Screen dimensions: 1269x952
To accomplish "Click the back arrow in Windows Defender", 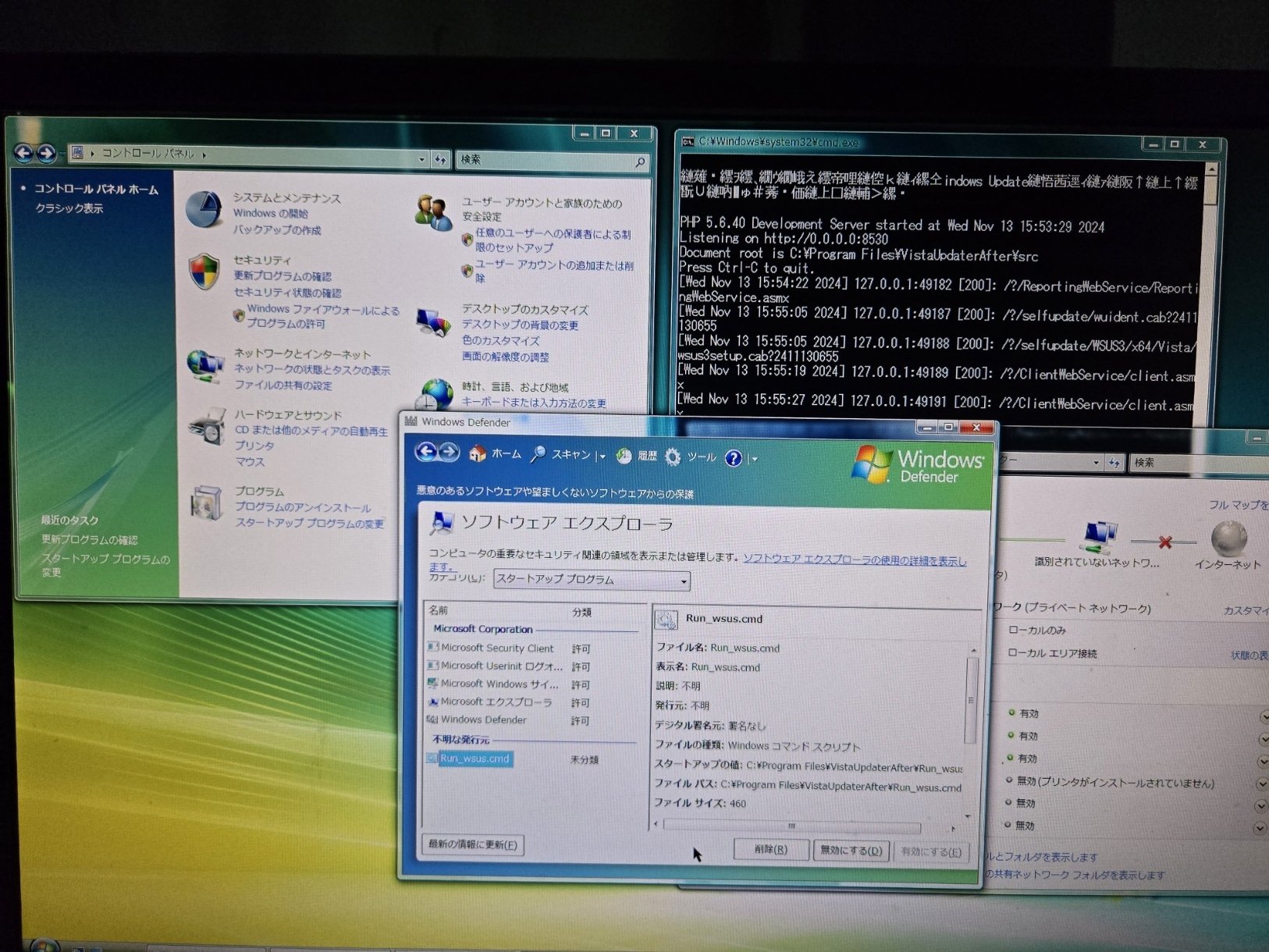I will tap(427, 453).
